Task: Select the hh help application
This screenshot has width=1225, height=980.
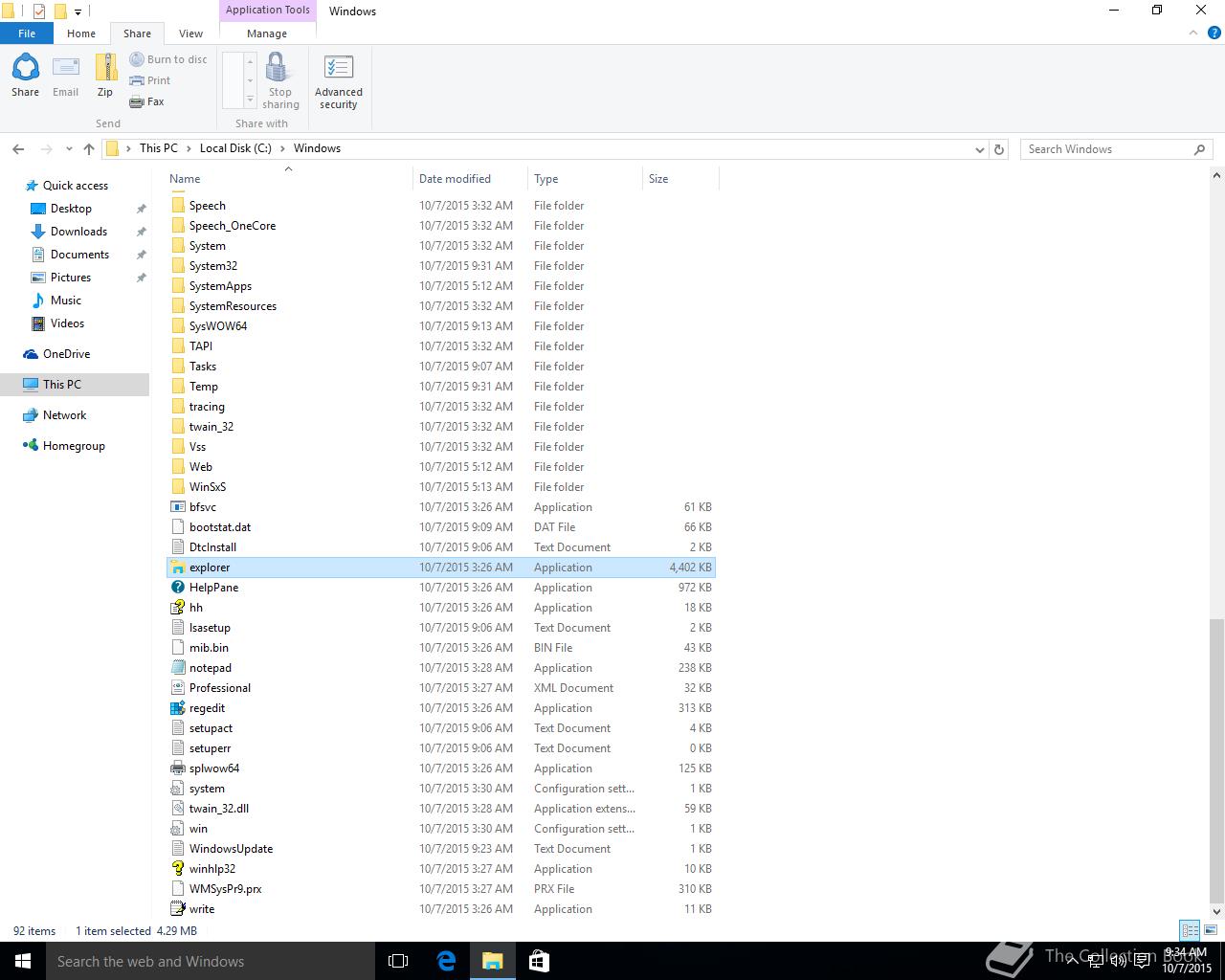Action: [441, 608]
